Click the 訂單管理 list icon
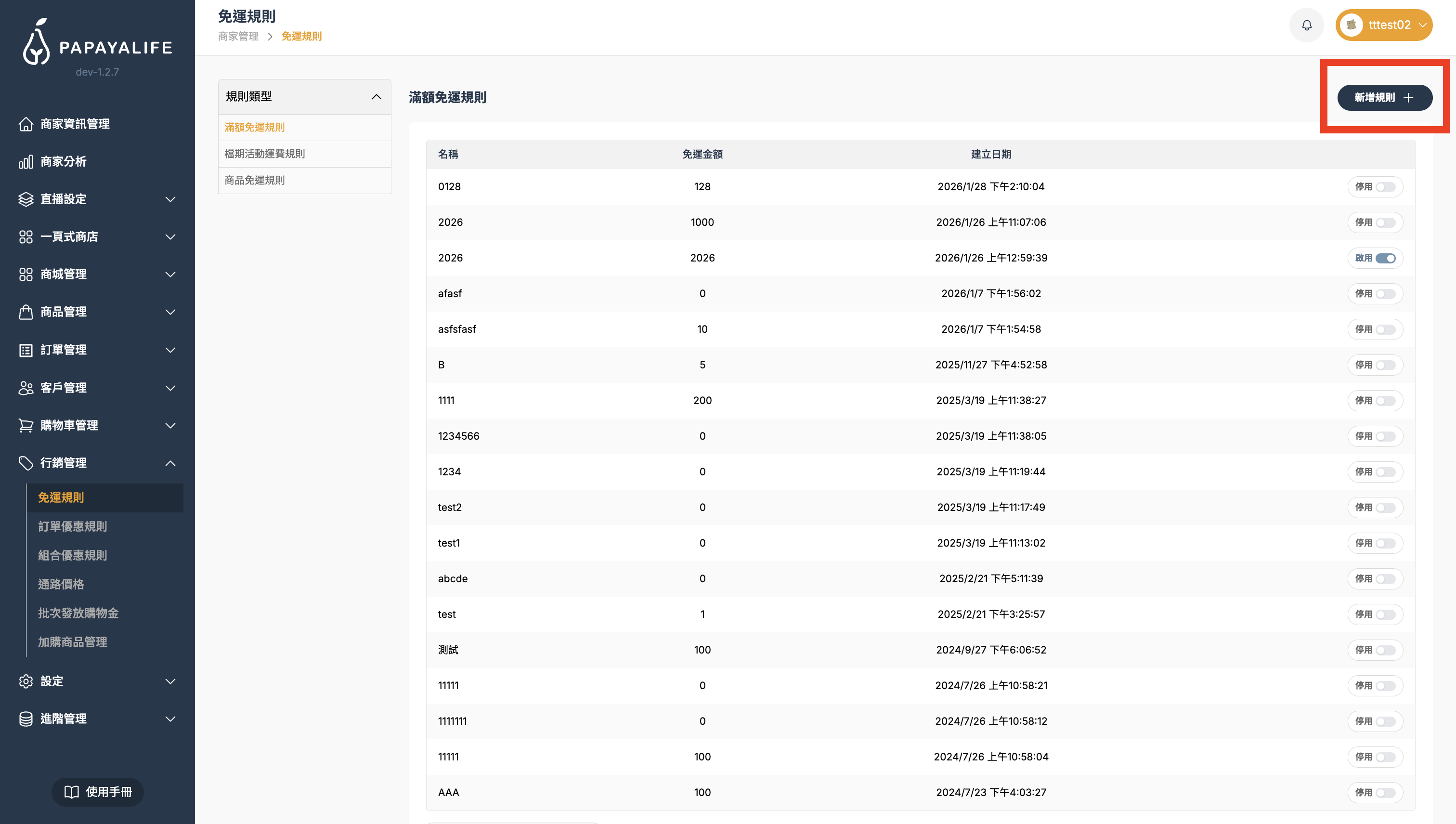Screen dimensions: 1456x824 (26, 350)
